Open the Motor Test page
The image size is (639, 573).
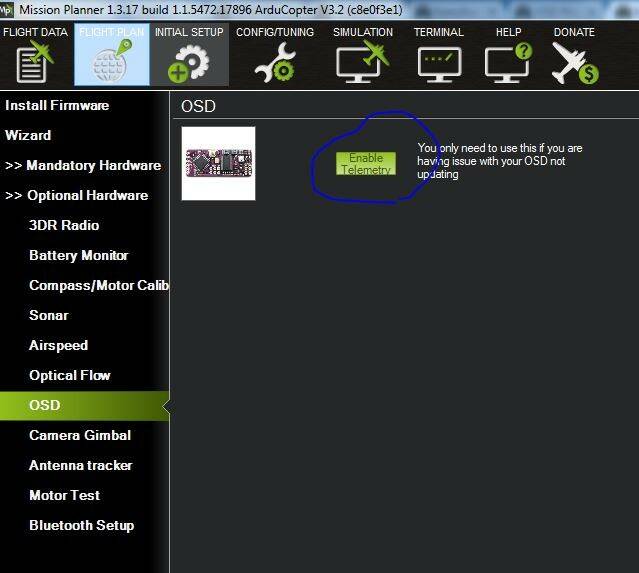tap(64, 496)
